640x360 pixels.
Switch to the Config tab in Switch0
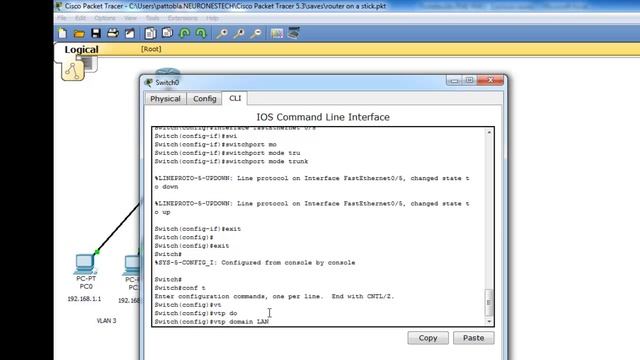point(204,99)
